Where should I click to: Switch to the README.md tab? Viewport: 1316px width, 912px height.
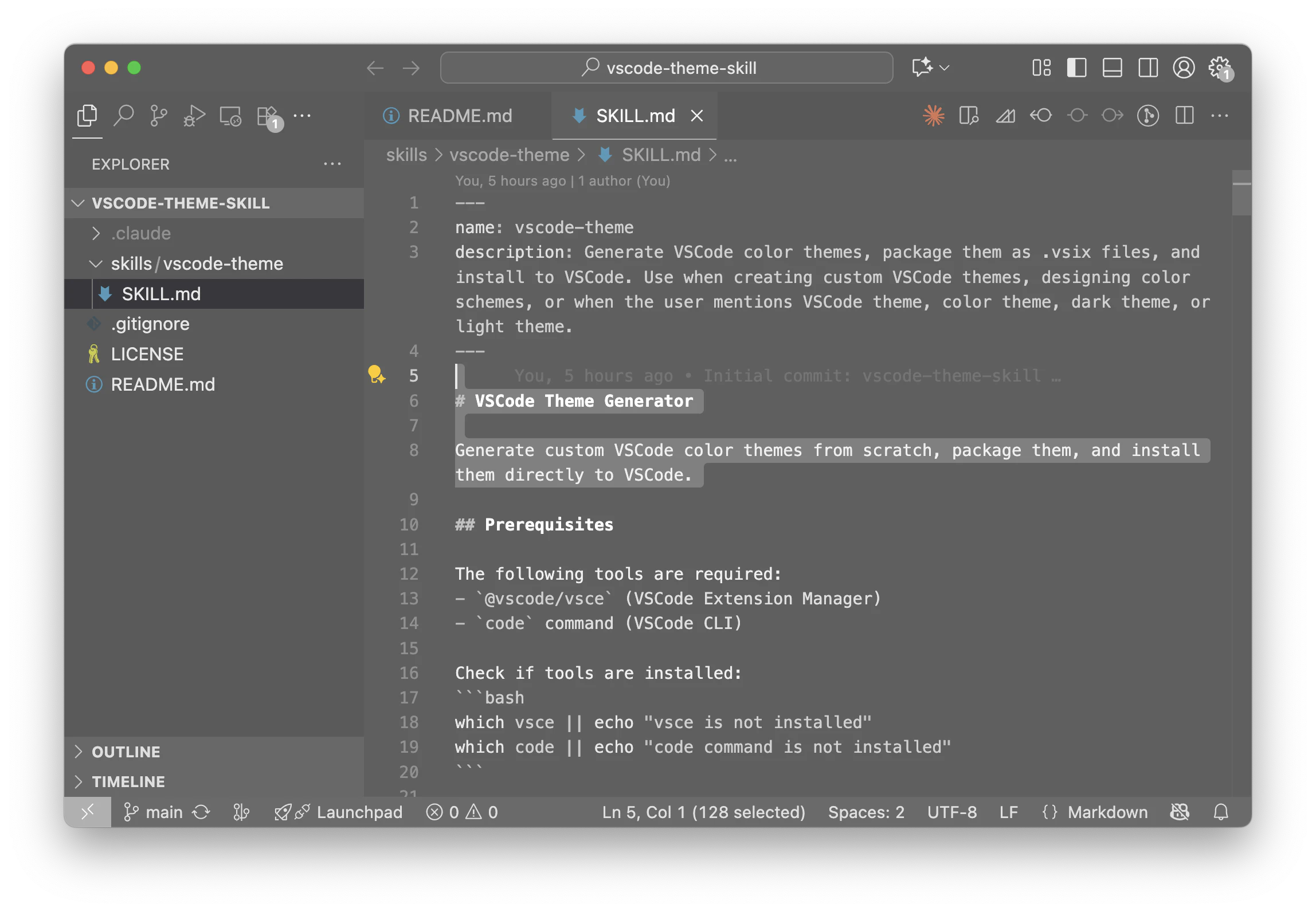point(448,116)
